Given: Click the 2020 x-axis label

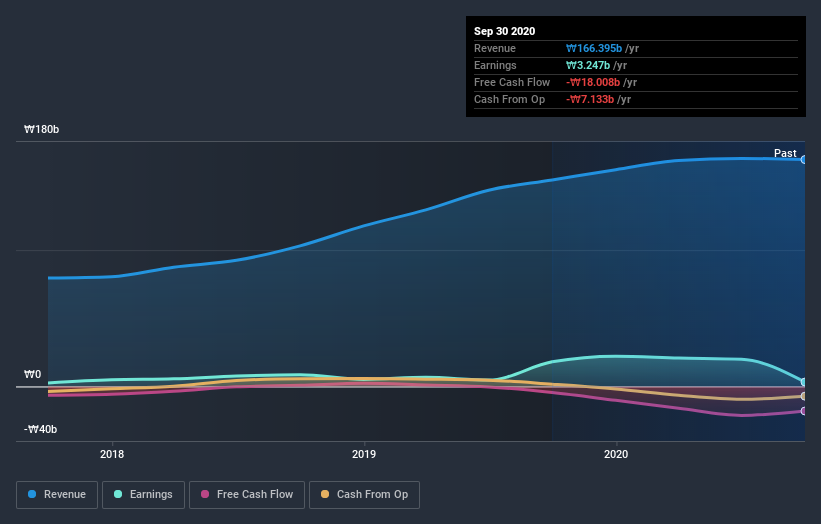Looking at the screenshot, I should pyautogui.click(x=616, y=454).
